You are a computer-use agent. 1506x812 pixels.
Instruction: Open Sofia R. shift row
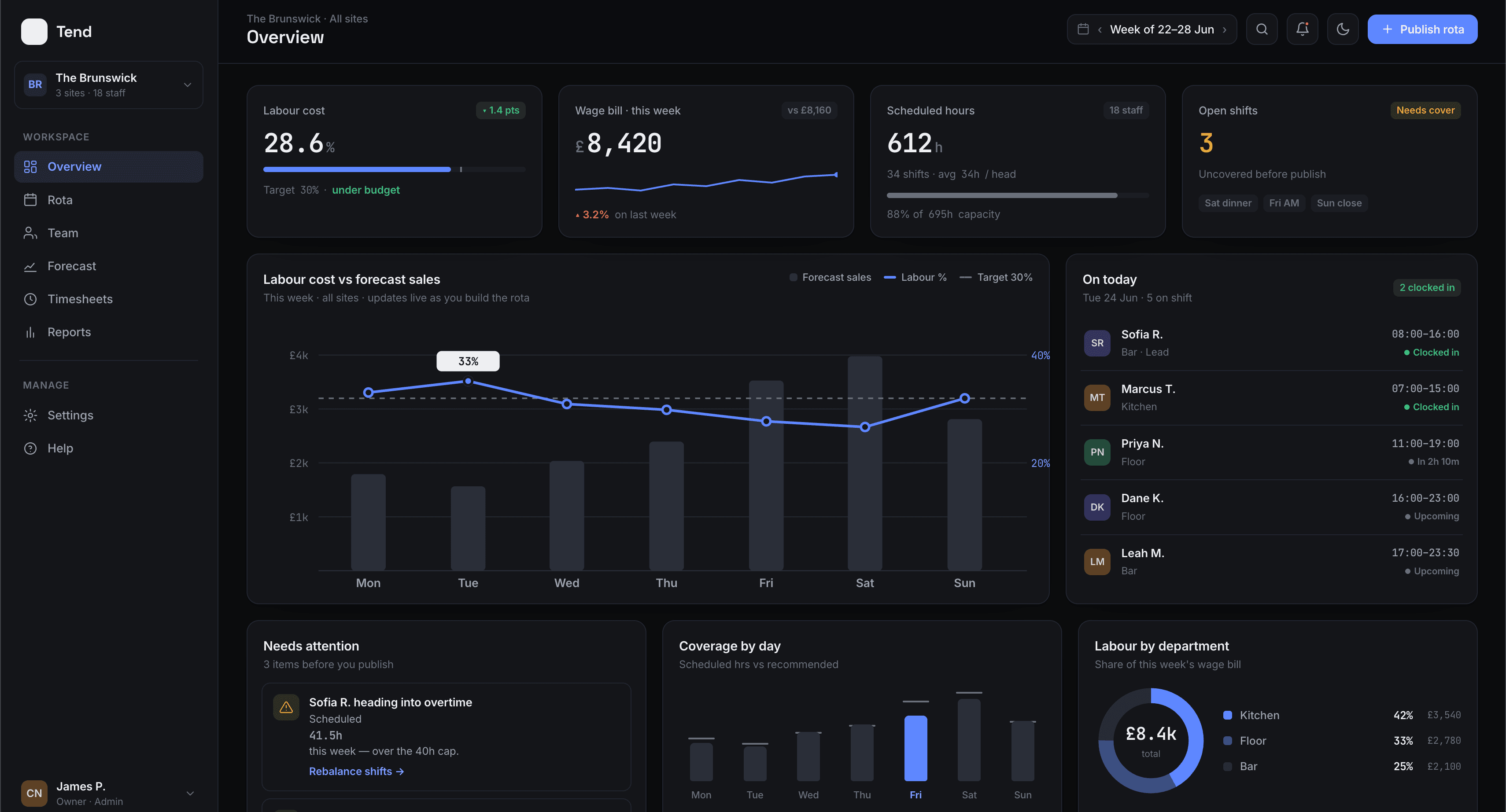1271,343
